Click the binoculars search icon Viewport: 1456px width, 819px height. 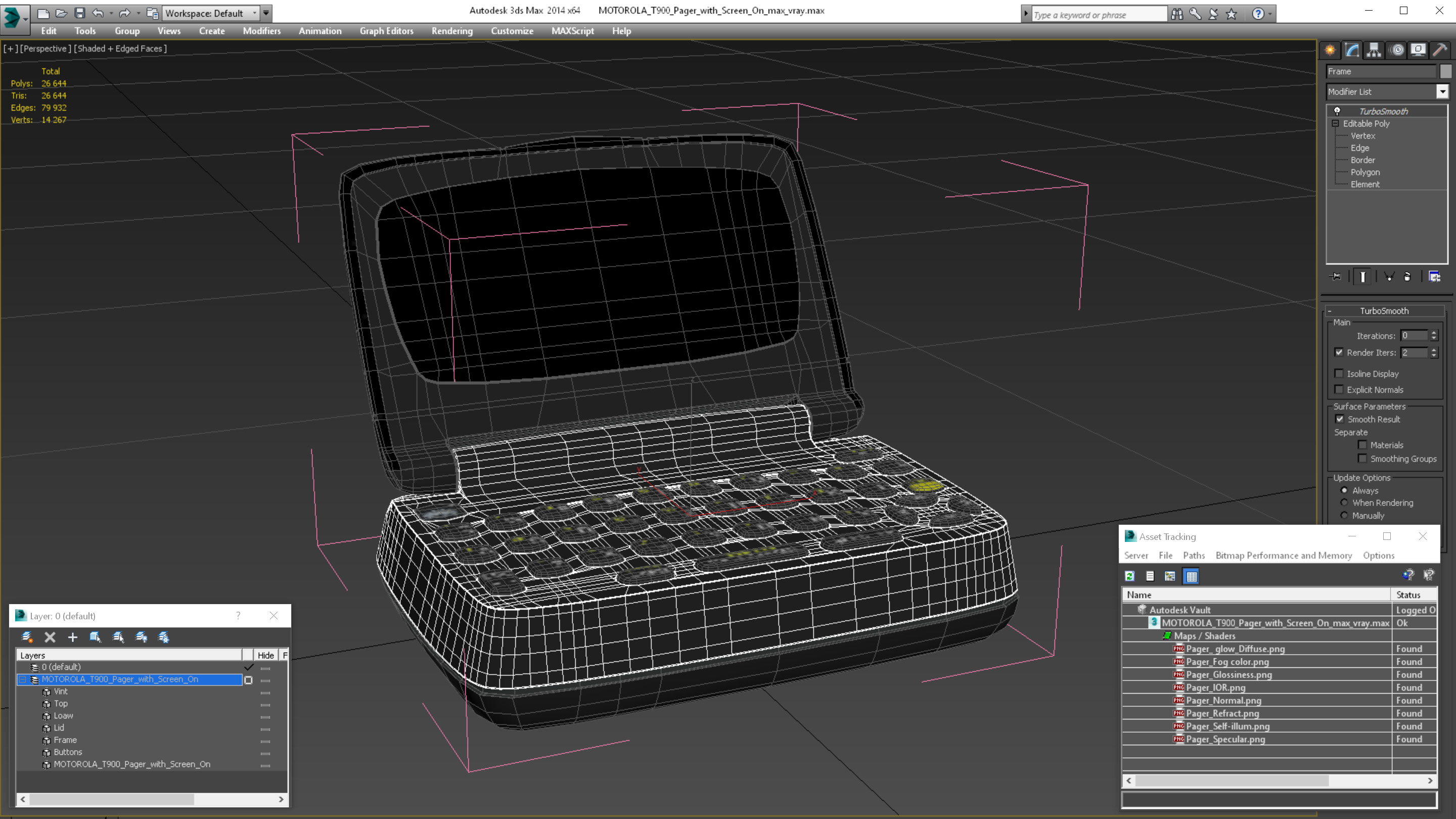point(1177,14)
